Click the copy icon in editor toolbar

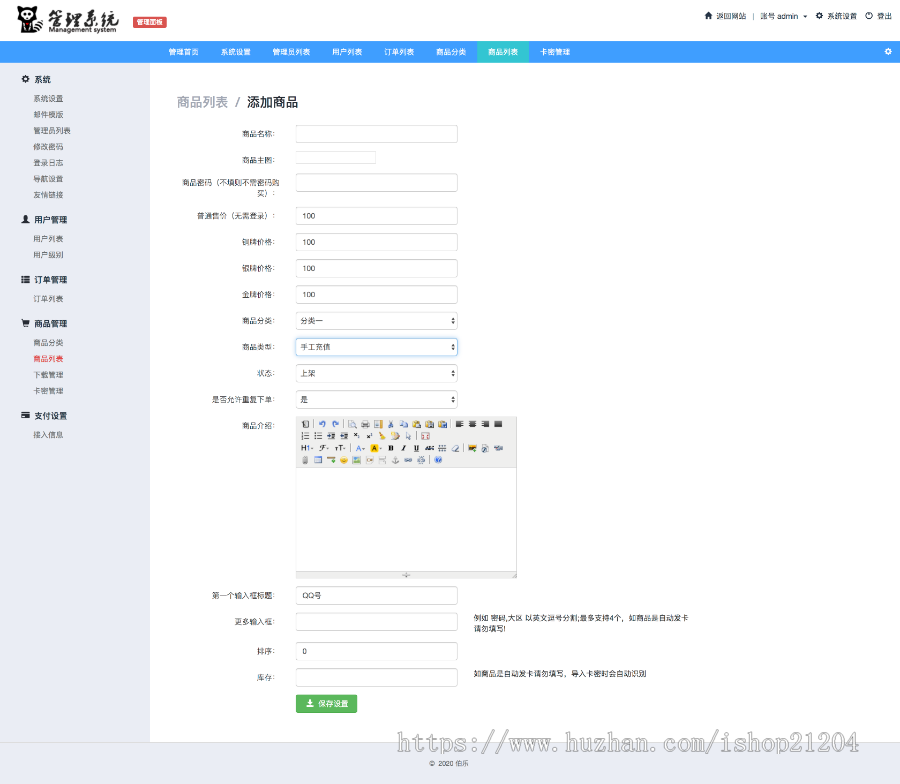(x=404, y=424)
